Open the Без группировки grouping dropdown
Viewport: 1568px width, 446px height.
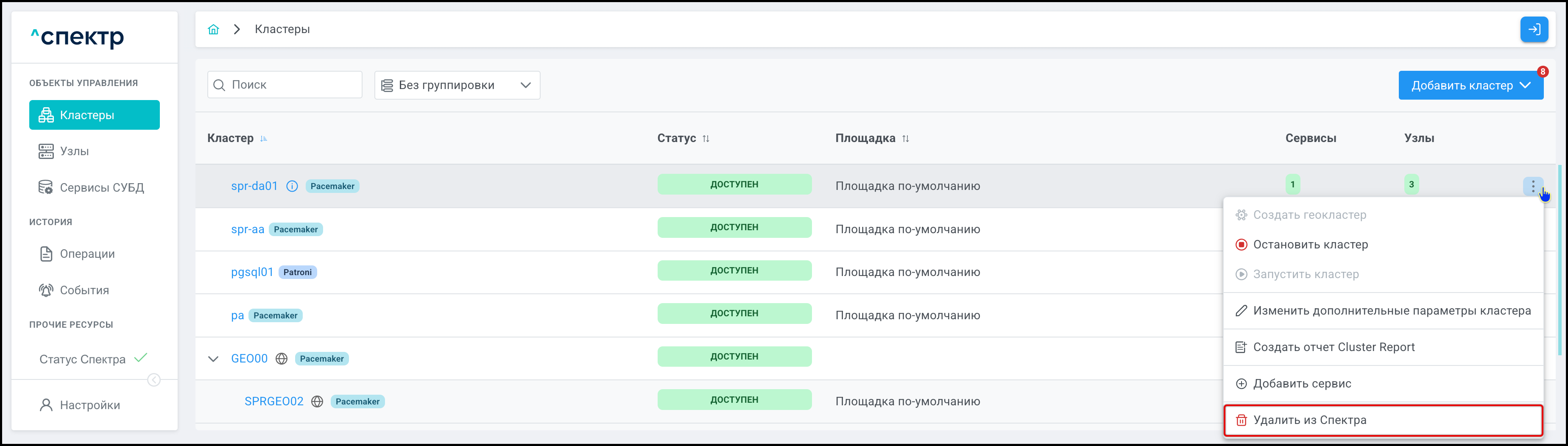coord(457,85)
